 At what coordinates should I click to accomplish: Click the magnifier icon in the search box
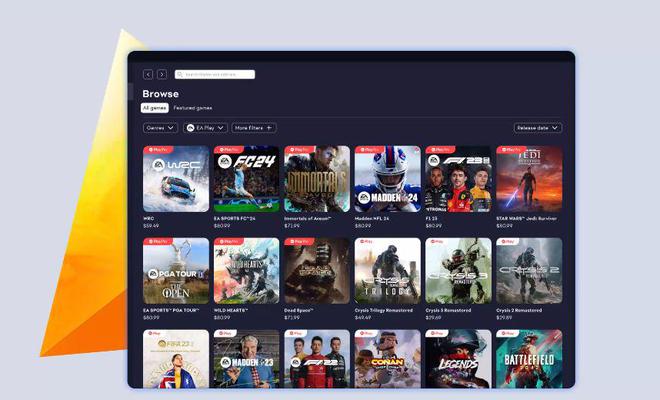[180, 75]
